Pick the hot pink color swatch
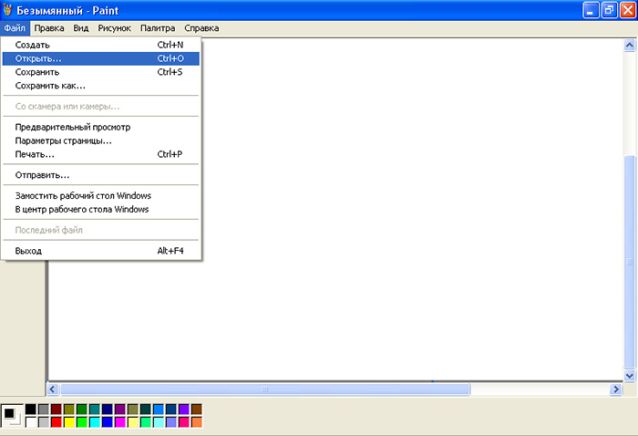The image size is (638, 436). [184, 422]
